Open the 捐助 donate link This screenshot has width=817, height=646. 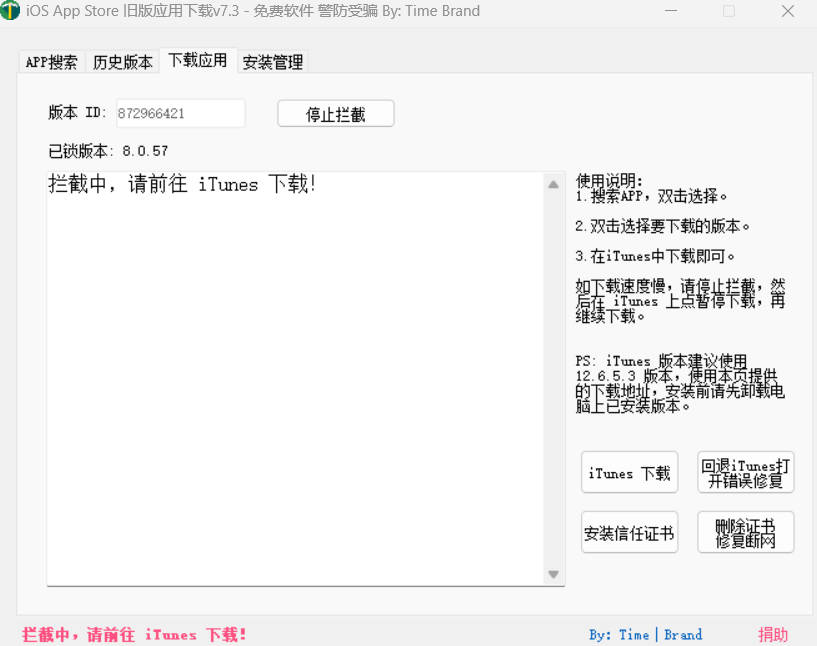[773, 635]
